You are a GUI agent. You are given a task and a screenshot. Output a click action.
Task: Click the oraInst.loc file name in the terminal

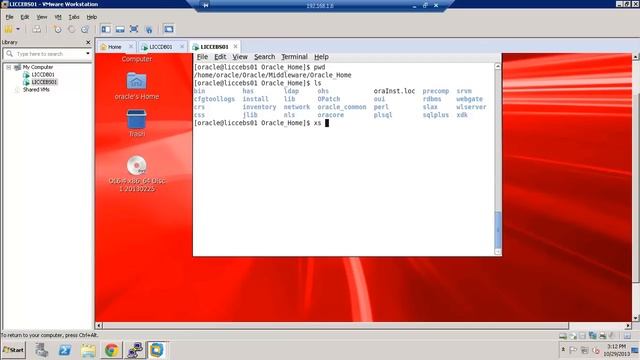point(394,91)
